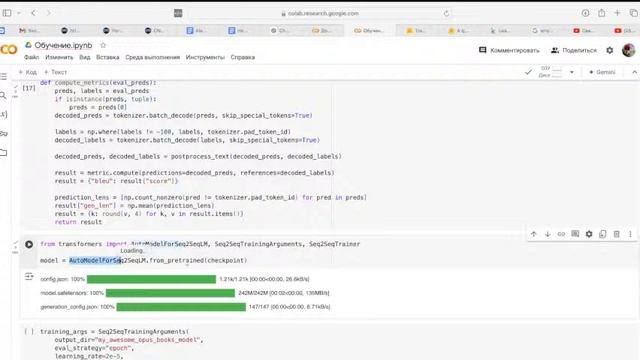Open search sidebar icon
The width and height of the screenshot is (640, 360).
3,96
